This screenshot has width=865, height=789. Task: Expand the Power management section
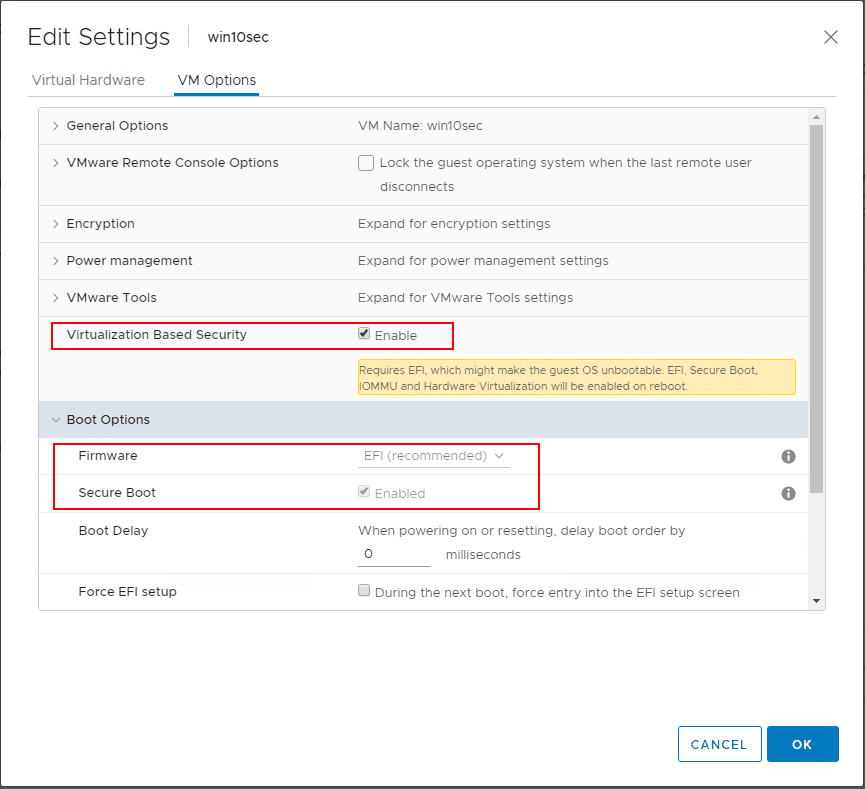coord(56,261)
